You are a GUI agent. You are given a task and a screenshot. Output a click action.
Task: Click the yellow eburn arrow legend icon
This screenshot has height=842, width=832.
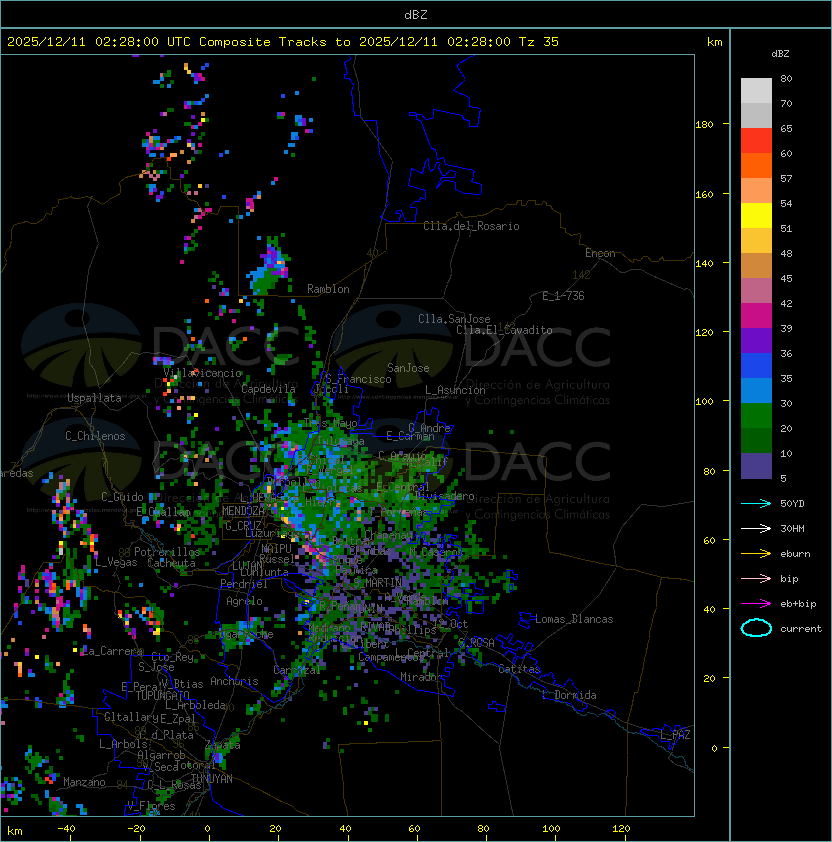756,554
